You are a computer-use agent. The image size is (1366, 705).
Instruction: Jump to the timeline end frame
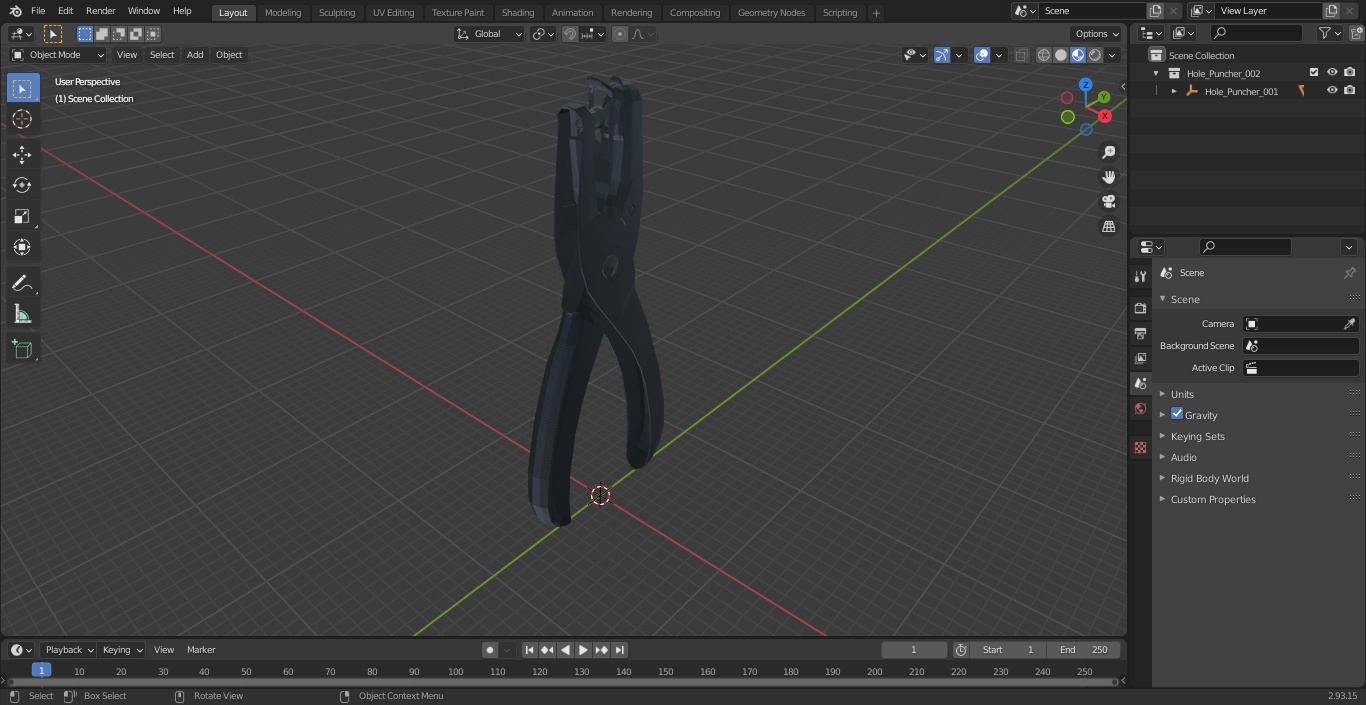pyautogui.click(x=620, y=650)
